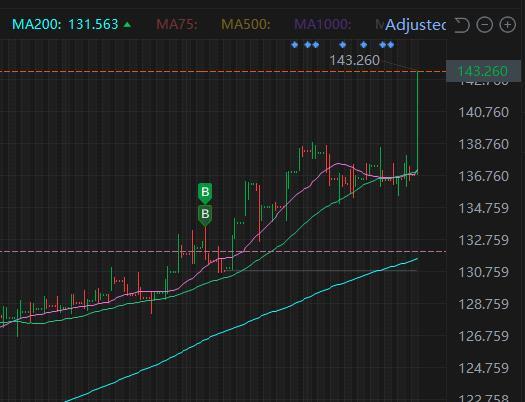
Task: Click the 132.759 price axis label
Action: [x=483, y=240]
